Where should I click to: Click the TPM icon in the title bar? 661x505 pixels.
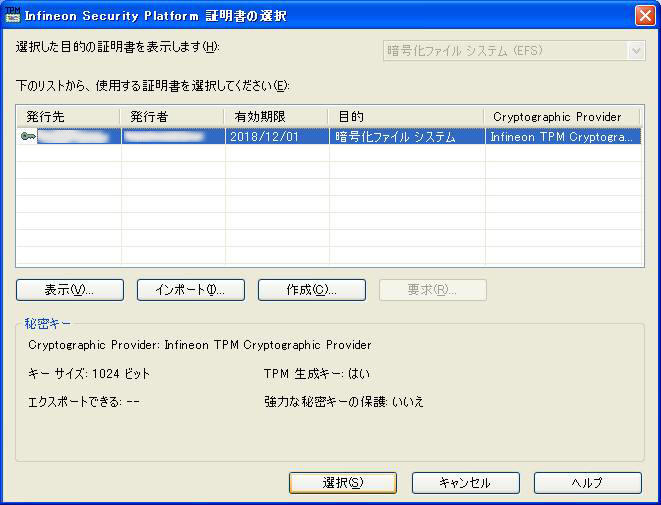[x=12, y=15]
